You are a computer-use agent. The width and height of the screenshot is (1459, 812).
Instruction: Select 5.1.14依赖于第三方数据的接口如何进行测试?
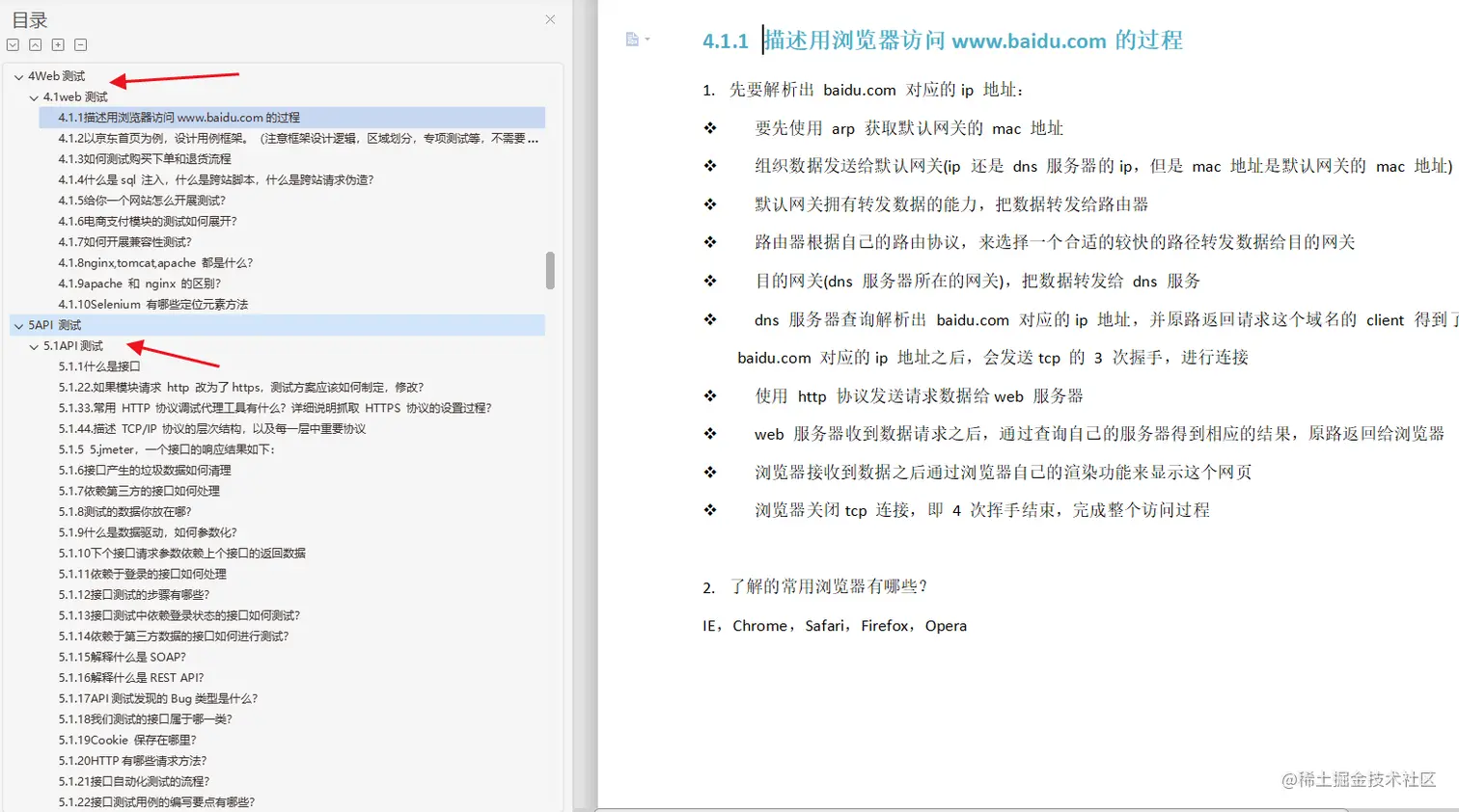[x=174, y=636]
